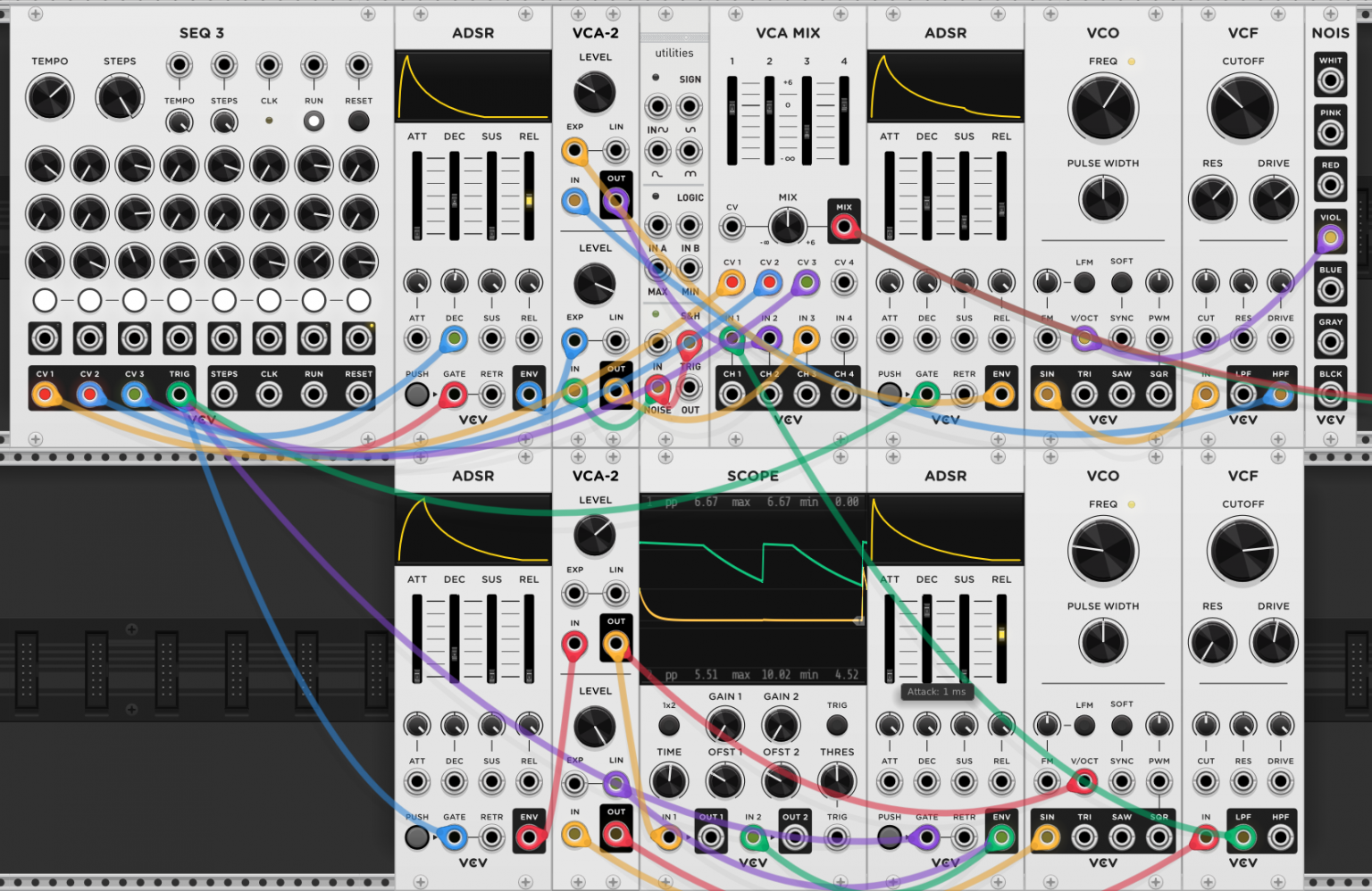
Task: Click the top-row VCO PULSE WIDTH knob
Action: (x=1103, y=198)
